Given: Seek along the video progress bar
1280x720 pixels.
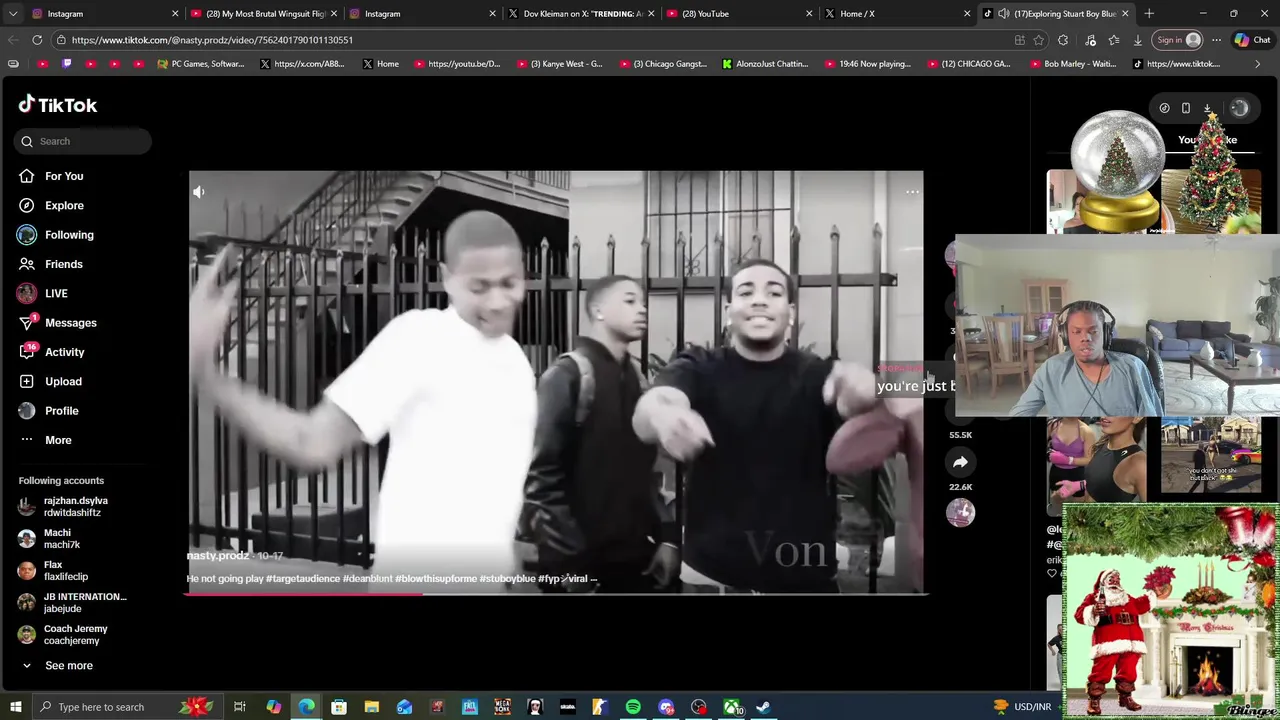Looking at the screenshot, I should [555, 594].
